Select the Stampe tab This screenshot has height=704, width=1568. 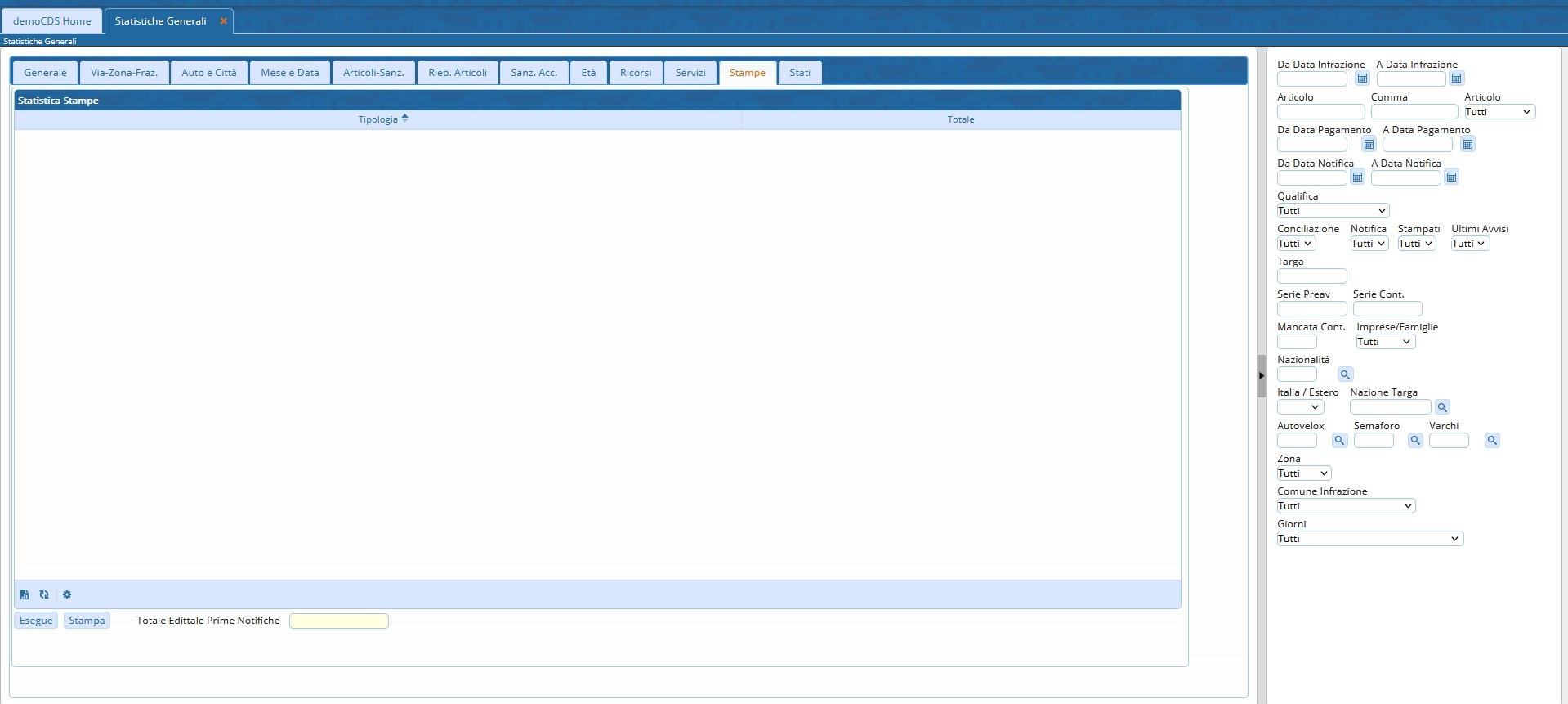[748, 73]
